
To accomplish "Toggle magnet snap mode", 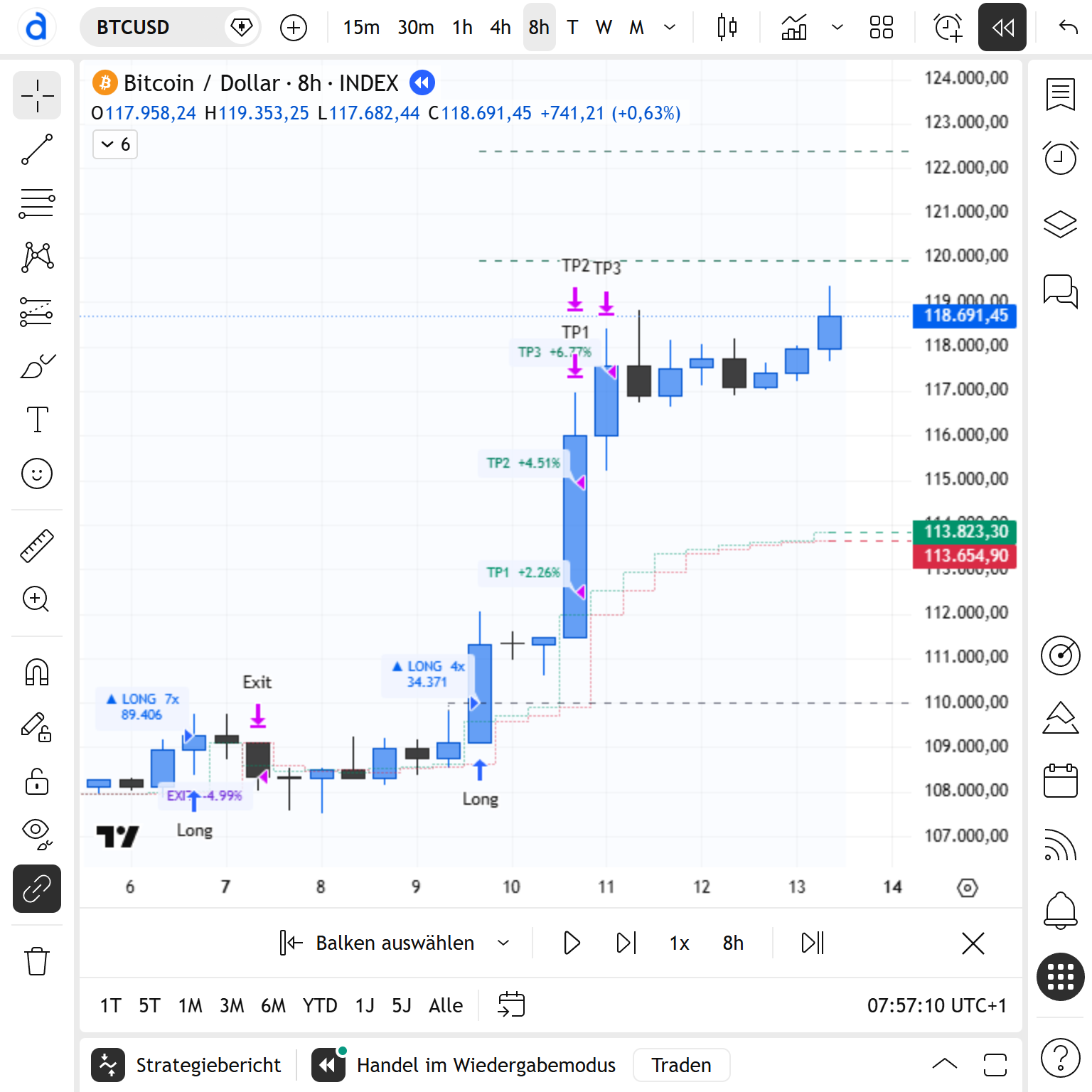I will click(37, 672).
